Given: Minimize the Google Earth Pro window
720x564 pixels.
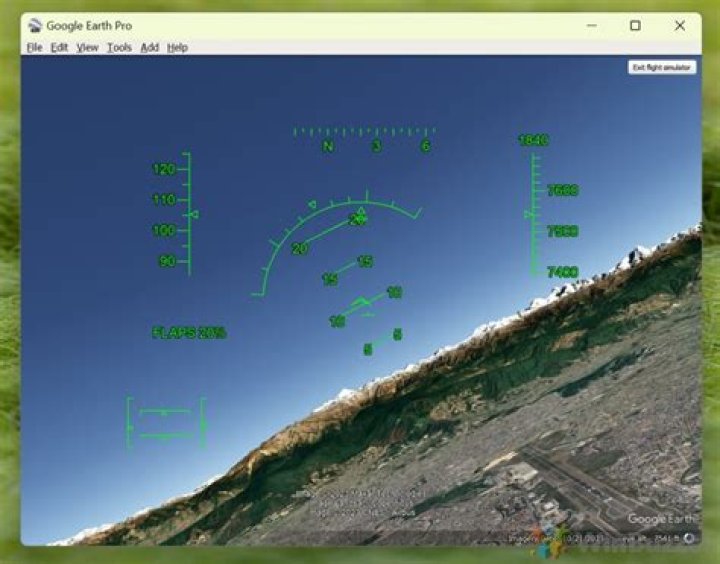Looking at the screenshot, I should 592,26.
